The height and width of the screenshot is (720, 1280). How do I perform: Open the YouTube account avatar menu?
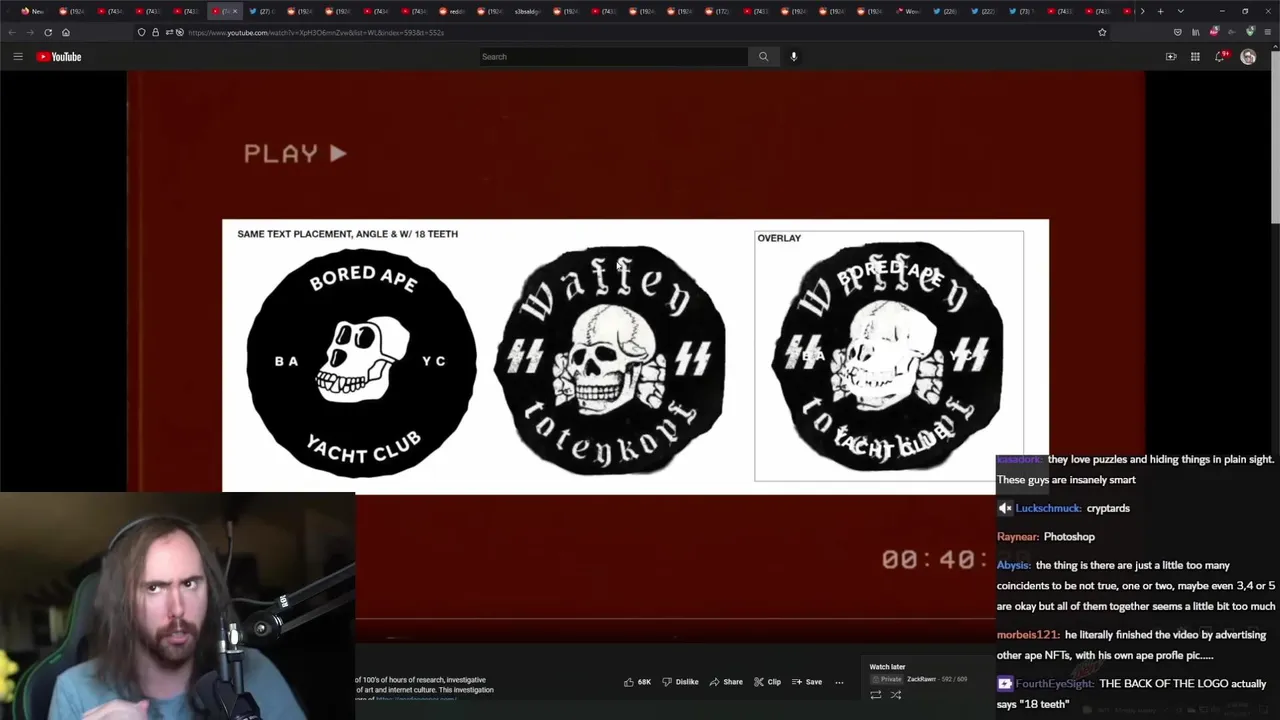1248,57
